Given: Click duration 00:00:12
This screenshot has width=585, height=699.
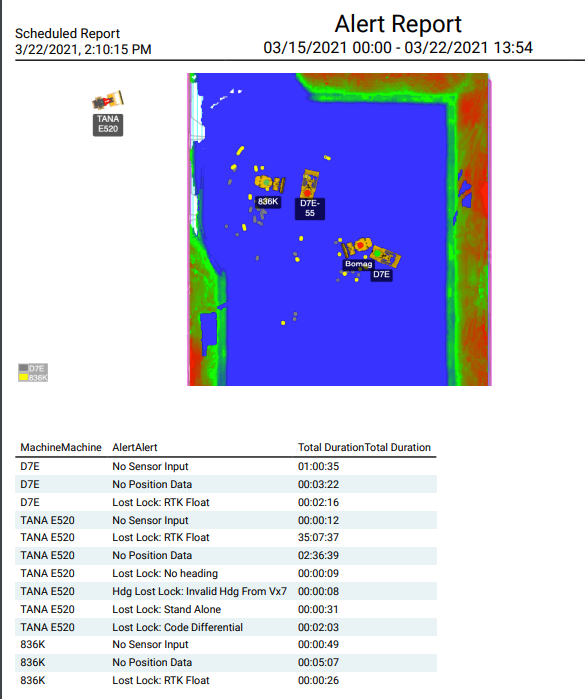Looking at the screenshot, I should [318, 520].
